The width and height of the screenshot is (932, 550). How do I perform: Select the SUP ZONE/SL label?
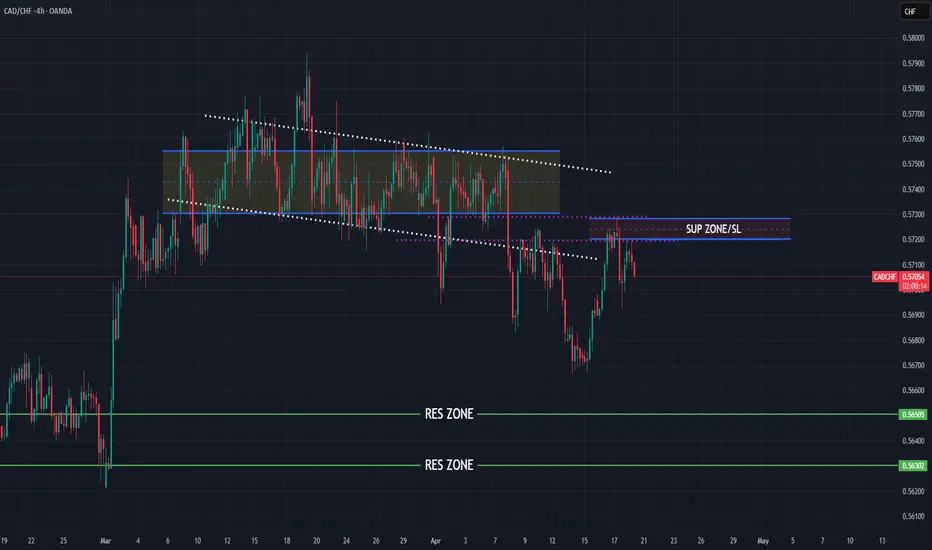(713, 229)
